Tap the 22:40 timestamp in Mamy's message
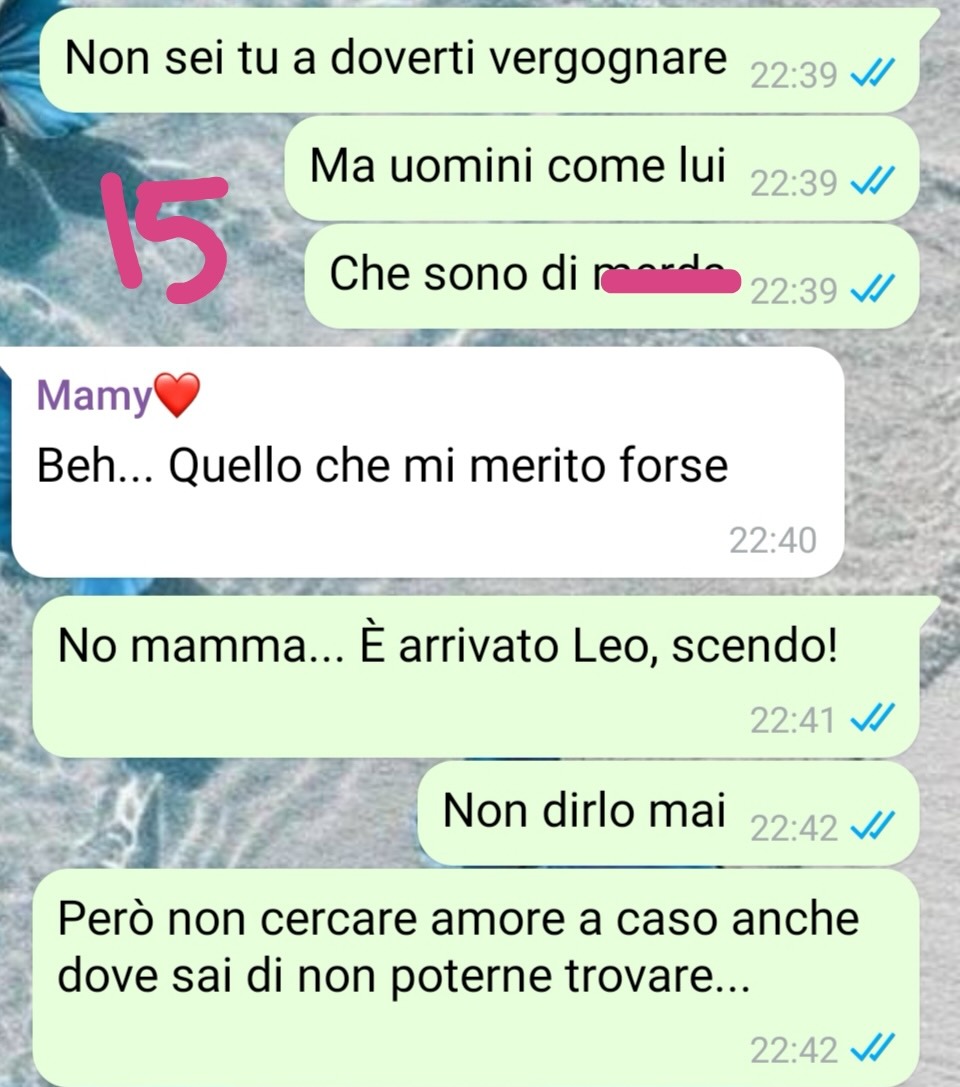 click(x=772, y=541)
